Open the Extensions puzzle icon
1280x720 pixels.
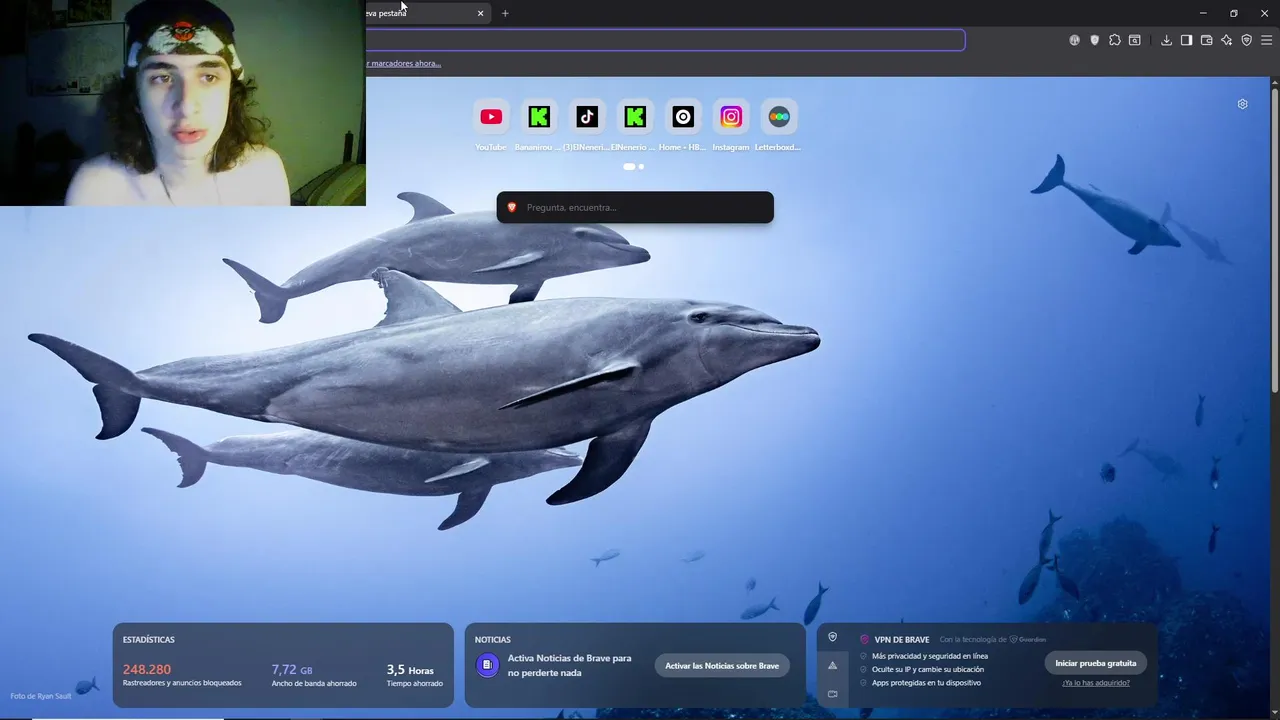click(1115, 40)
